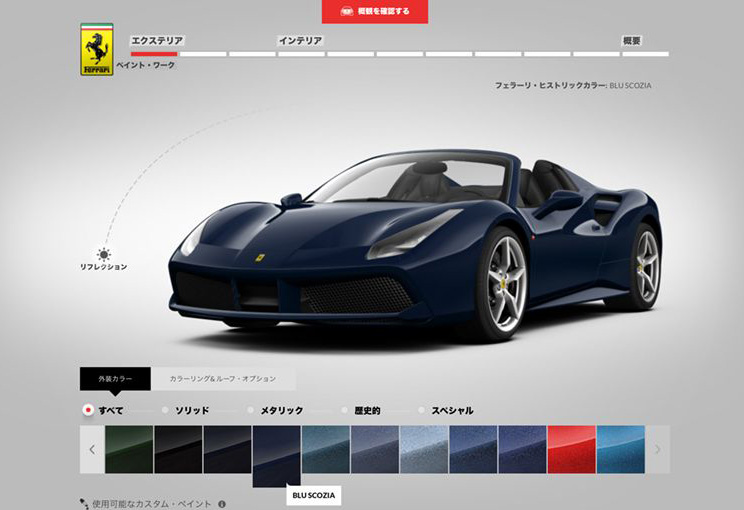Click the info icon beside カスタム・ペイント
This screenshot has height=510, width=744.
coord(221,504)
